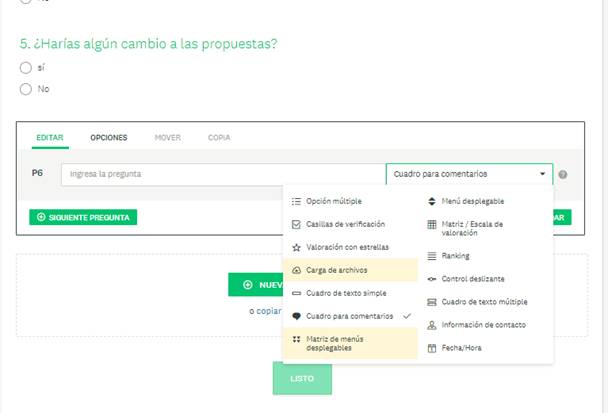Click the green LISTO button
The width and height of the screenshot is (608, 413).
(302, 379)
